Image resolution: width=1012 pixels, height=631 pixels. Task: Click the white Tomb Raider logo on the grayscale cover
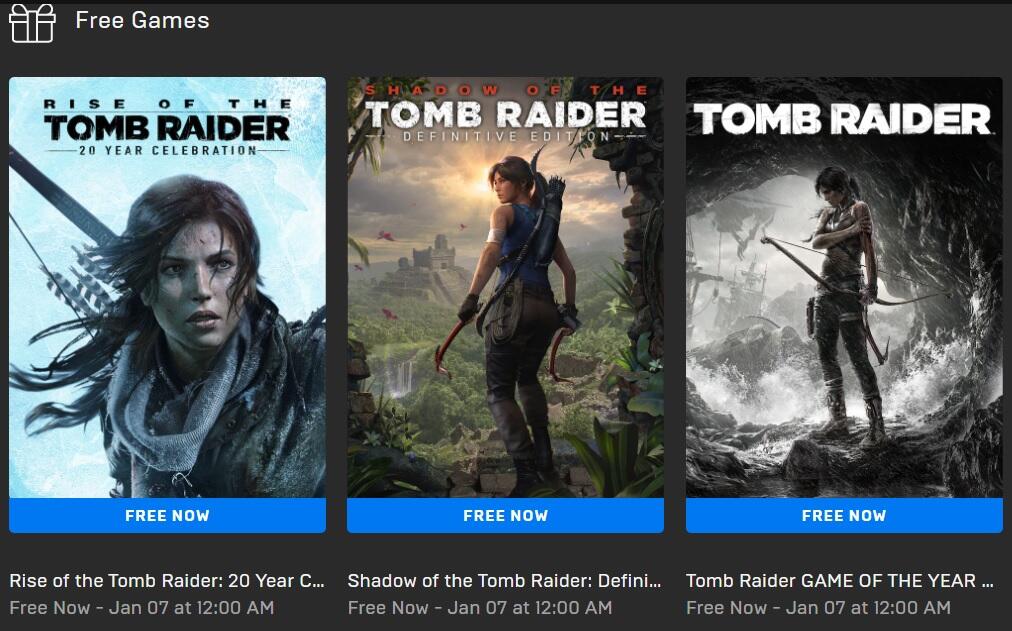tap(843, 119)
